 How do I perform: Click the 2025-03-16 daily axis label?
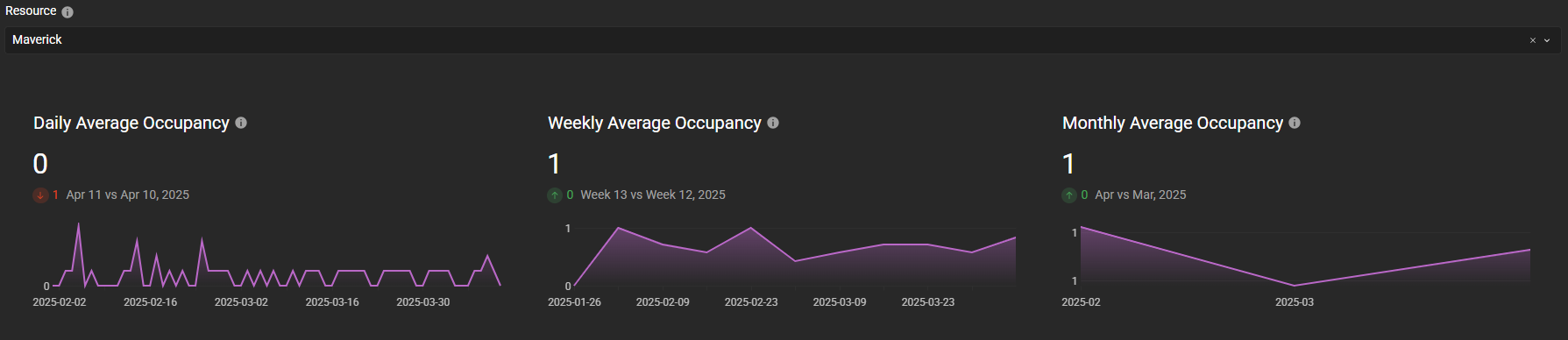(x=332, y=301)
